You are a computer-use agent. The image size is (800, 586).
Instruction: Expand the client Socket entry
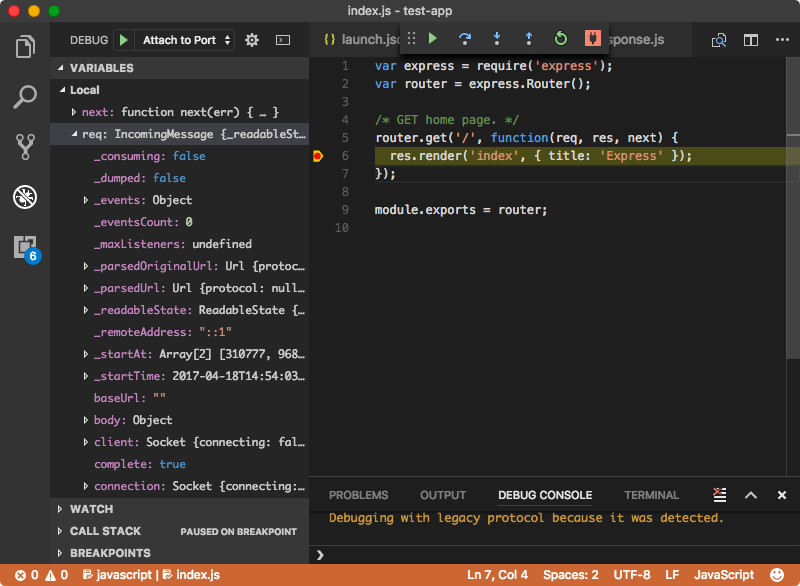pos(86,442)
